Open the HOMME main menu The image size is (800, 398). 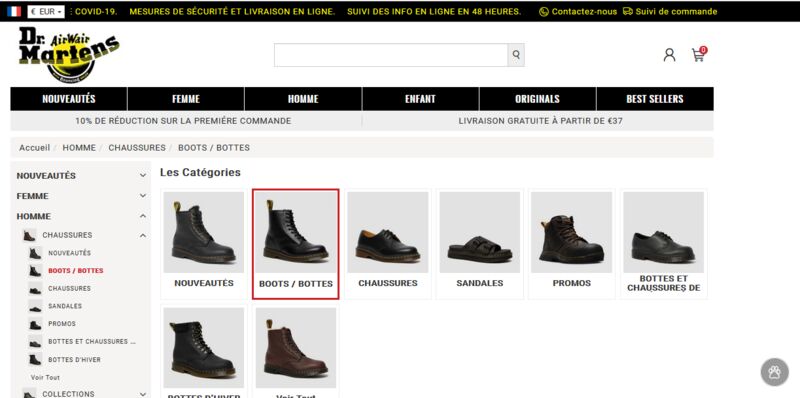(x=303, y=99)
